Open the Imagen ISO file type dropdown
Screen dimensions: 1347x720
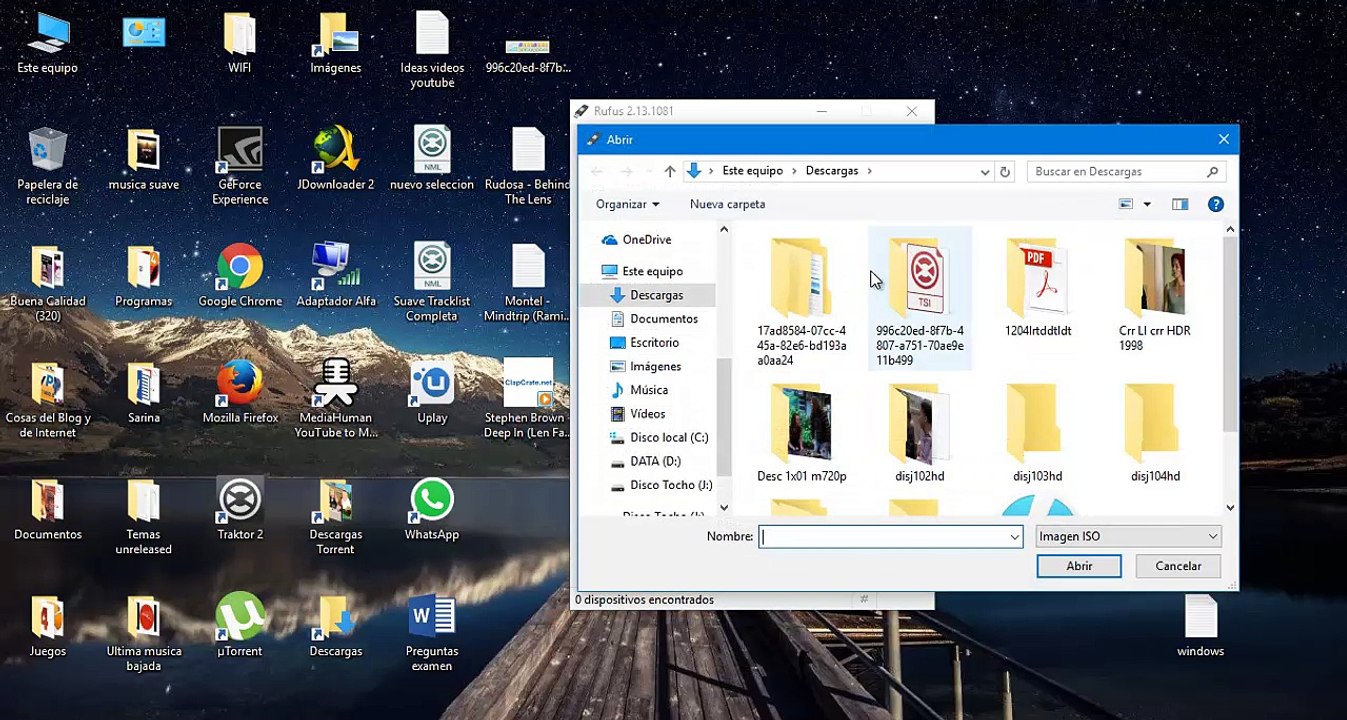pyautogui.click(x=1128, y=536)
